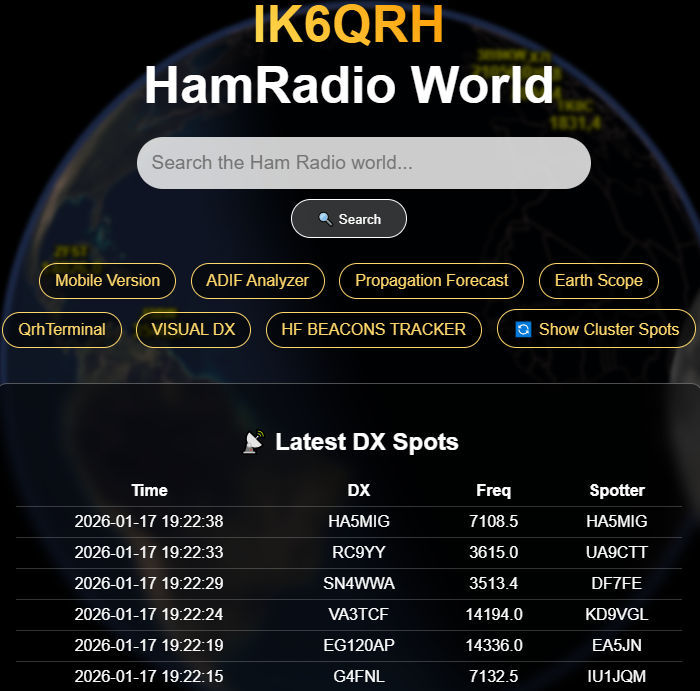This screenshot has width=700, height=691.
Task: Select spotter EA5JN
Action: coord(617,645)
